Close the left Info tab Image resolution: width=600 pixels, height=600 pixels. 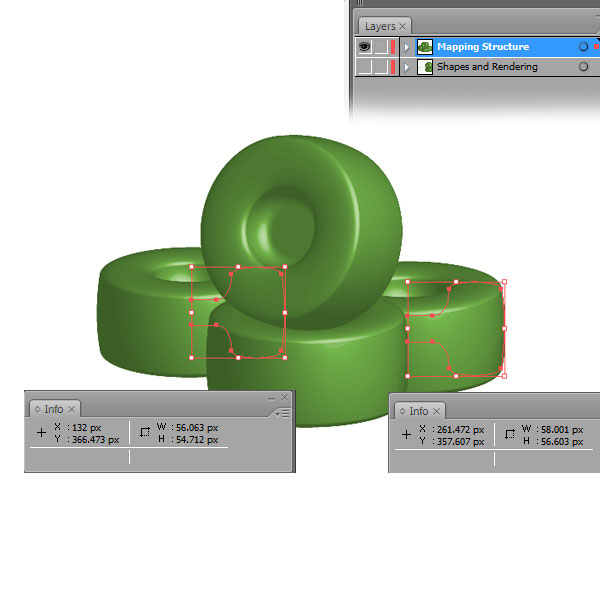(x=72, y=409)
